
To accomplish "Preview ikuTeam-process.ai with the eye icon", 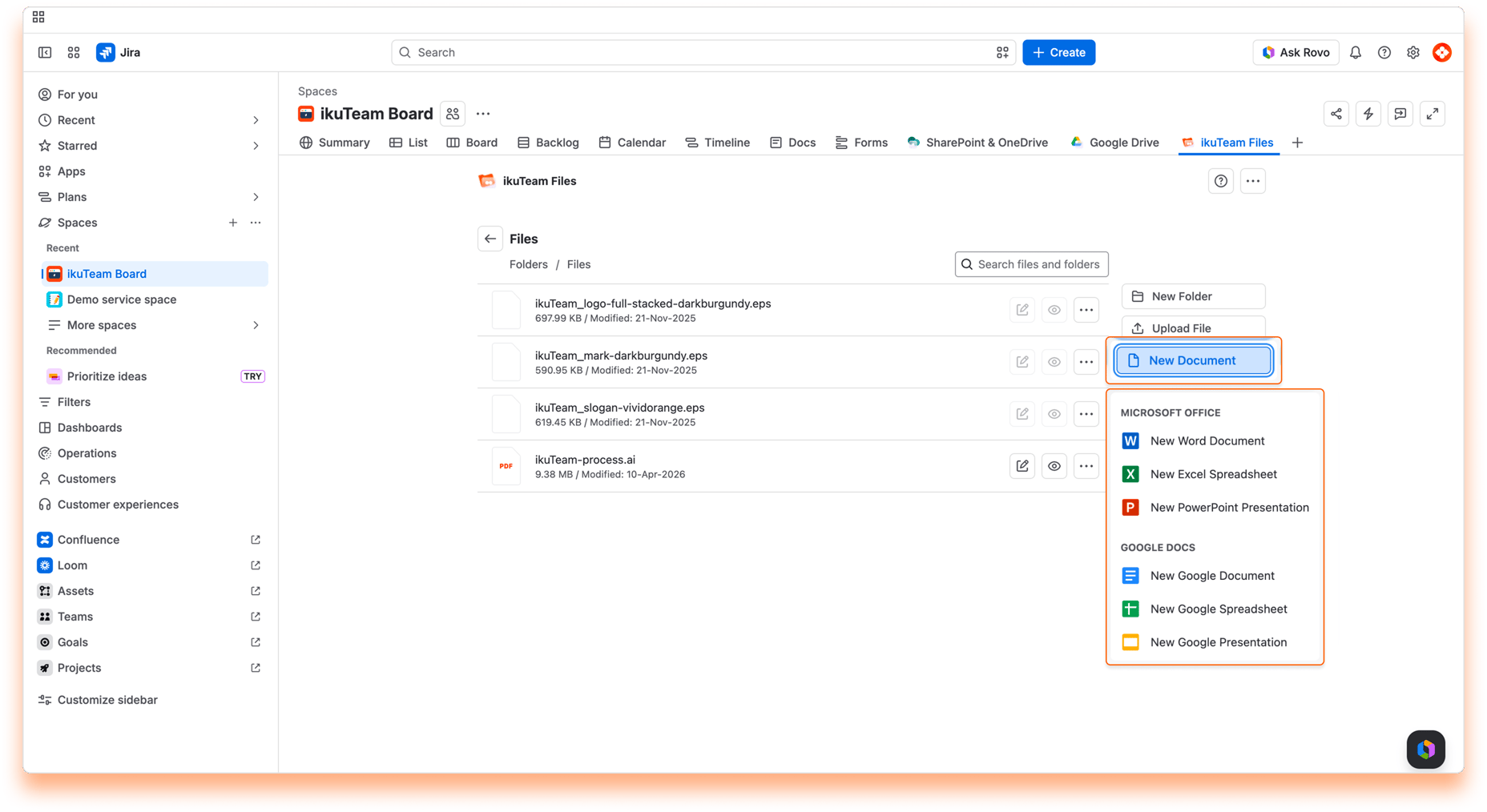I will pyautogui.click(x=1054, y=466).
